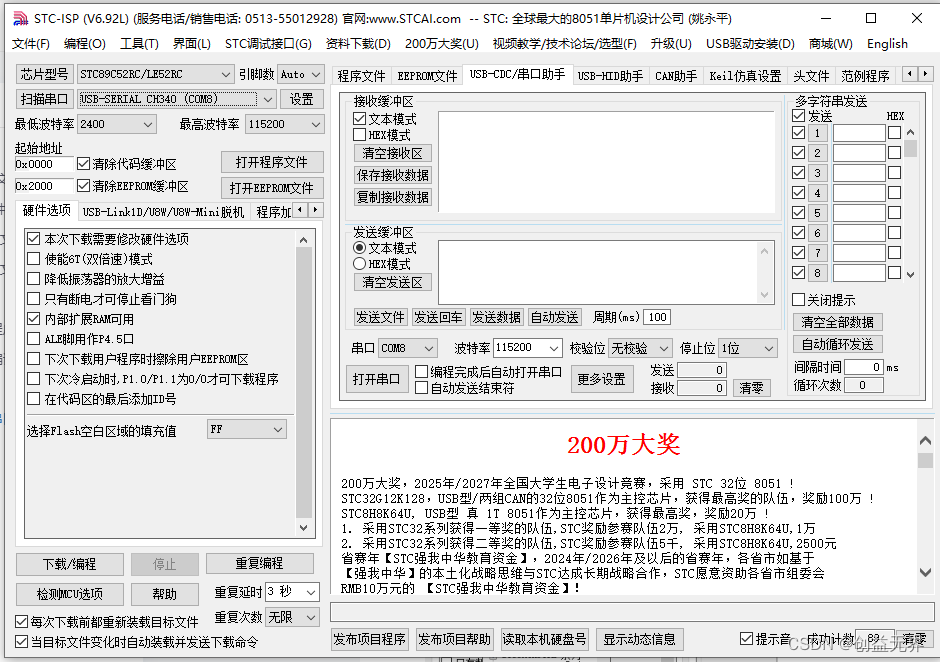
Task: Click the 0x0000 start address field
Action: click(44, 164)
